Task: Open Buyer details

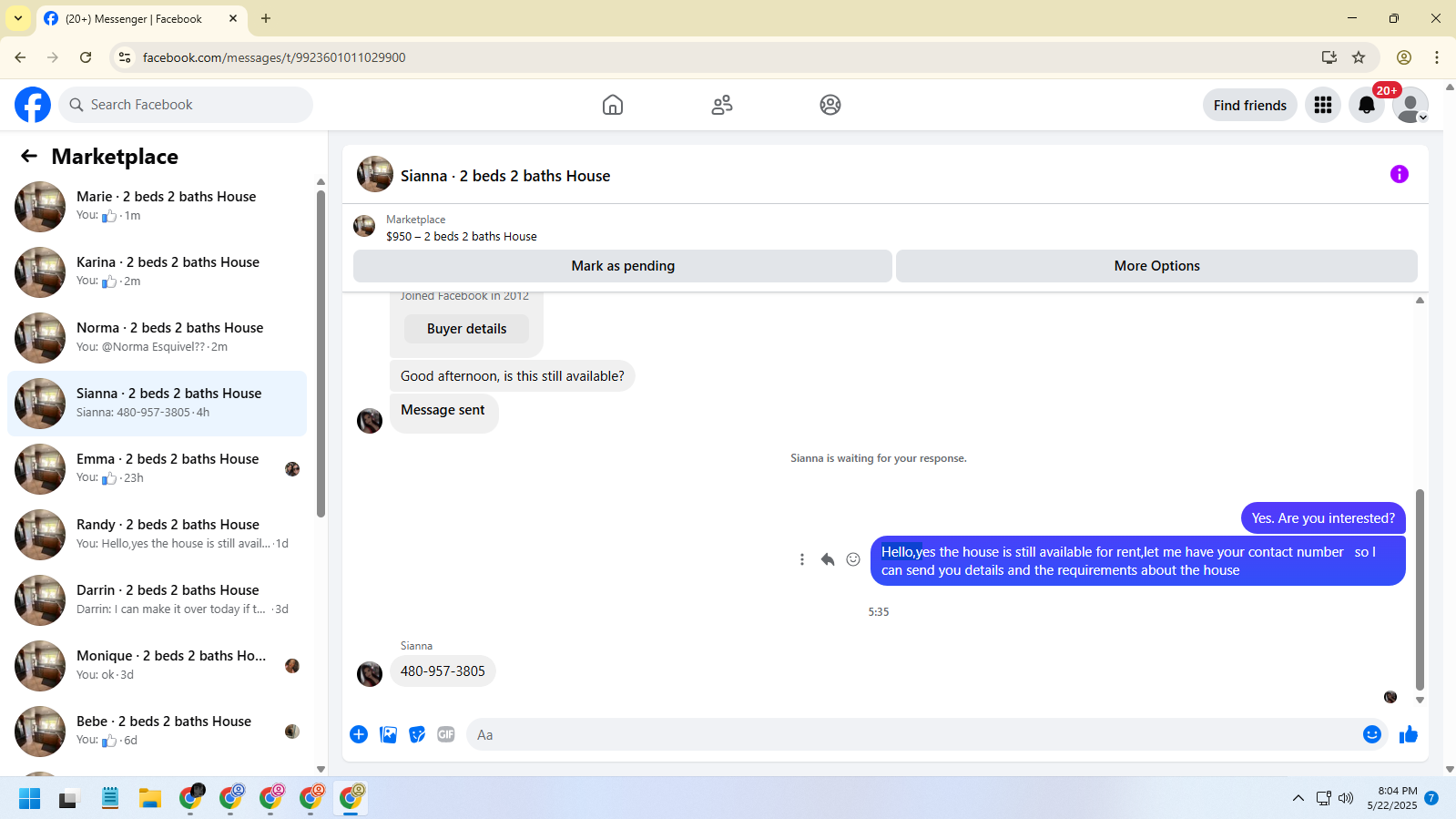Action: (x=466, y=329)
